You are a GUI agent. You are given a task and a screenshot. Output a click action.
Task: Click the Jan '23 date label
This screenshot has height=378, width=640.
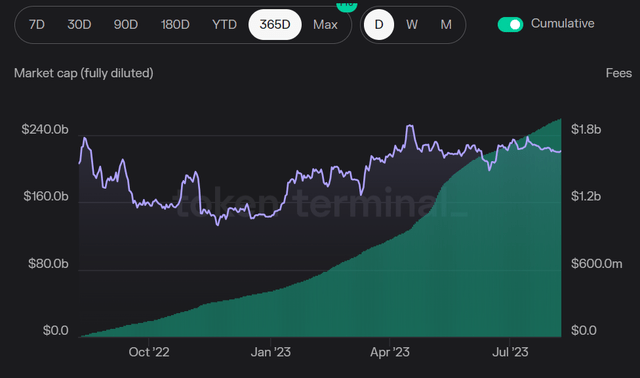[x=271, y=352]
